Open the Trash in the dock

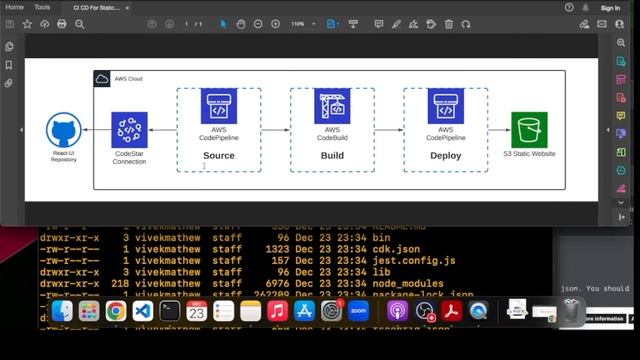[x=571, y=311]
